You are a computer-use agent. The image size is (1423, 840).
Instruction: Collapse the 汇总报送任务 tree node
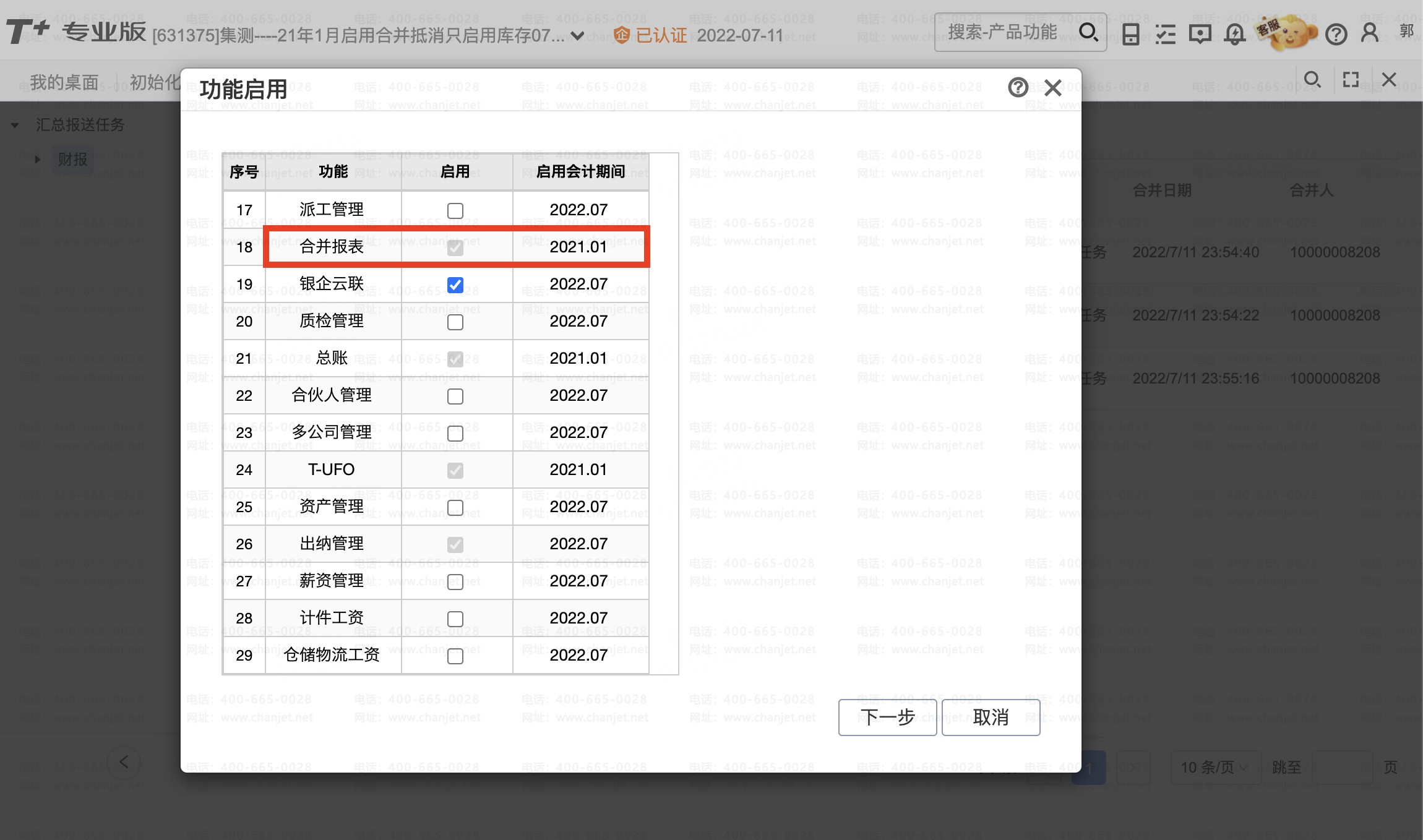(15, 126)
